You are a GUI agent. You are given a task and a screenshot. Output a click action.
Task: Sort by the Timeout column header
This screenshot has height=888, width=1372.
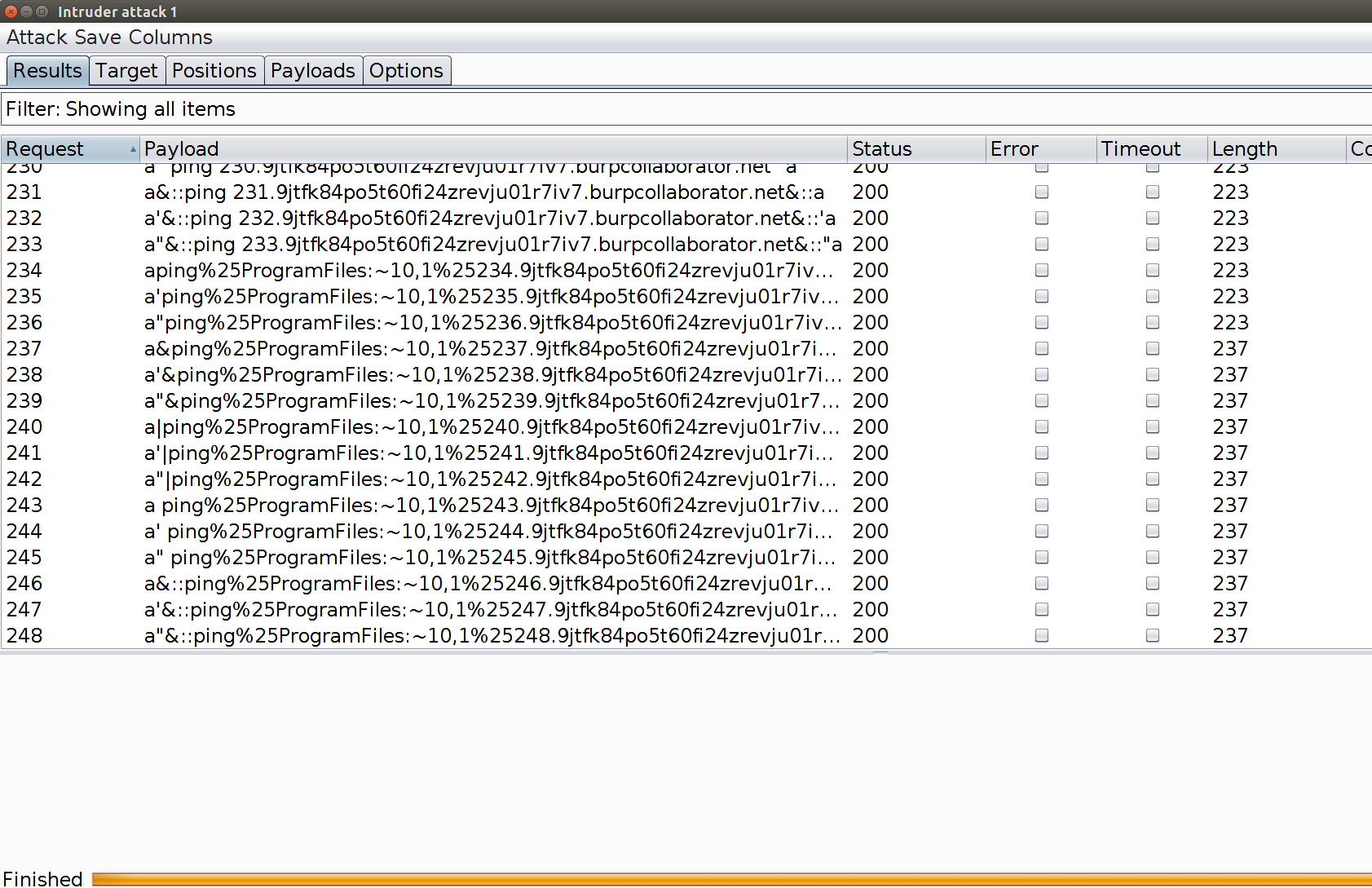pyautogui.click(x=1152, y=149)
